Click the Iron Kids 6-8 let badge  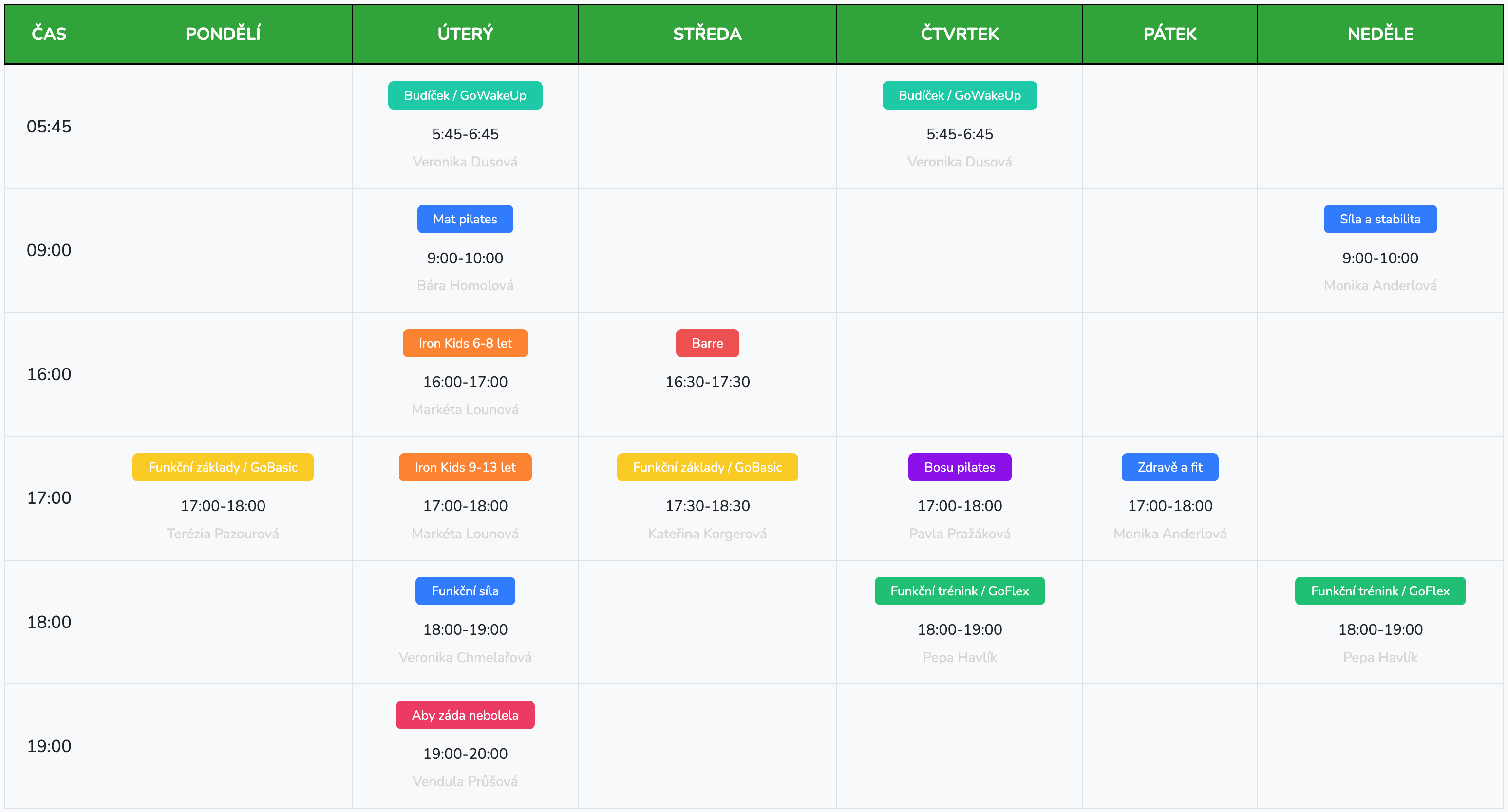click(465, 343)
